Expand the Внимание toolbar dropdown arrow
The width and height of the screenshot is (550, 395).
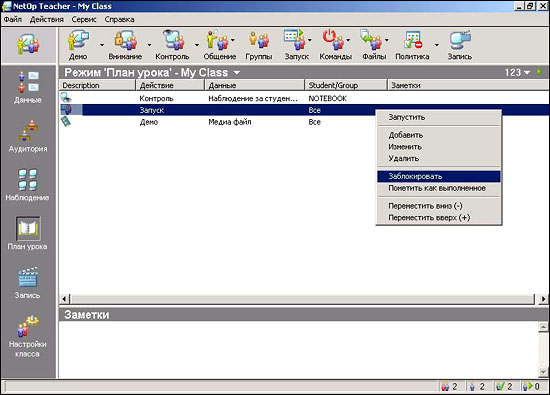[x=149, y=45]
